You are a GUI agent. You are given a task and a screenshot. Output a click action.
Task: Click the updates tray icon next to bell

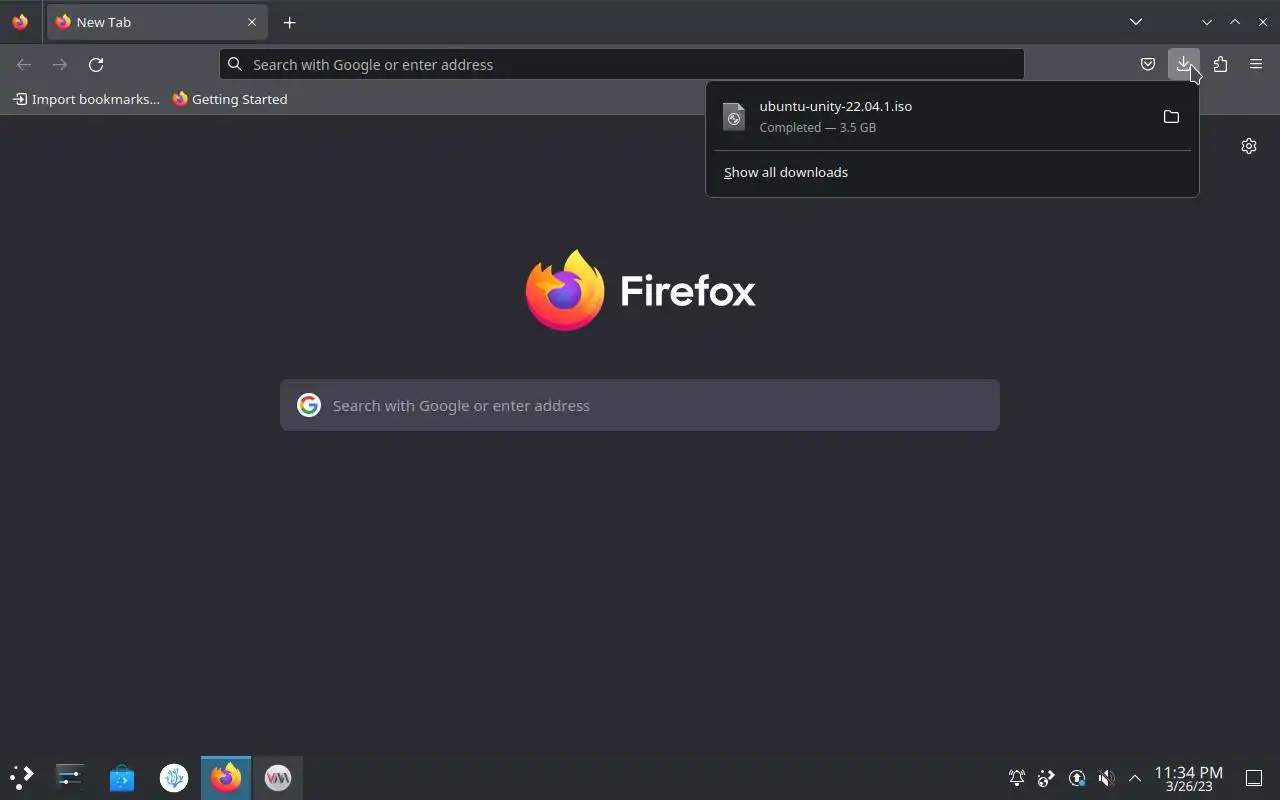[x=1046, y=778]
